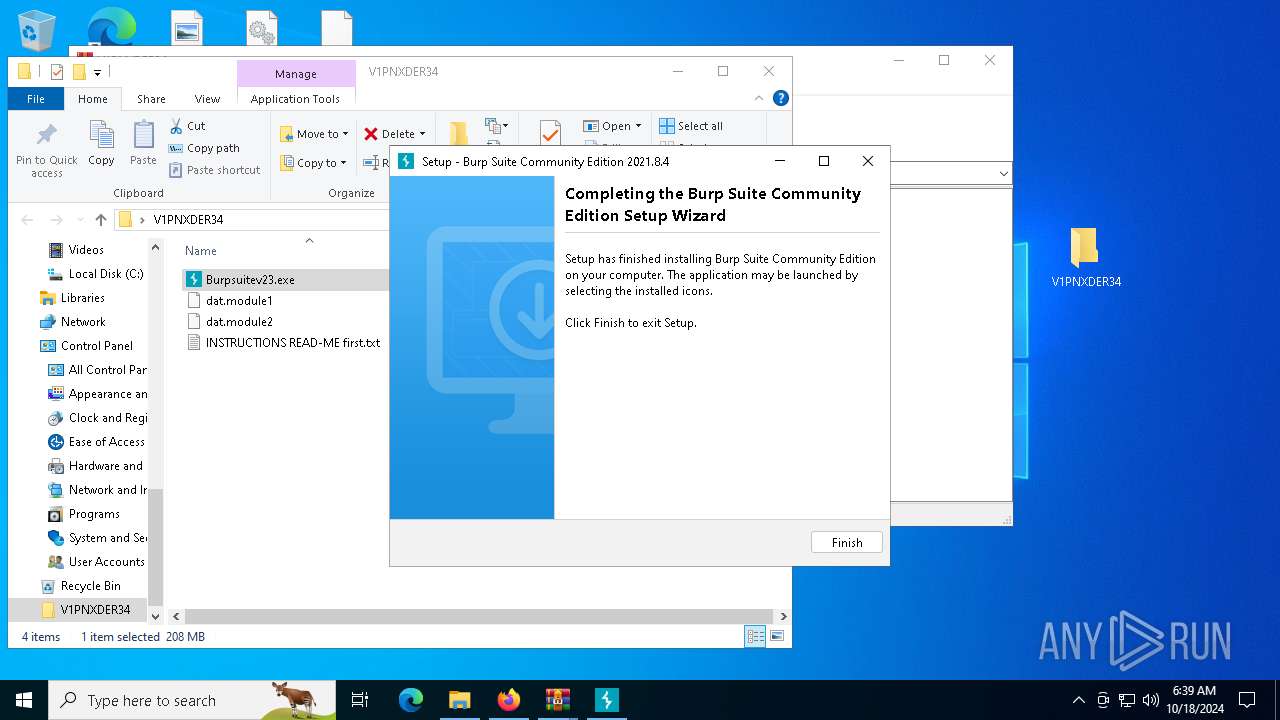Screen dimensions: 1280x720
Task: Select Local Disk (C:) in navigation pane
Action: [x=97, y=274]
